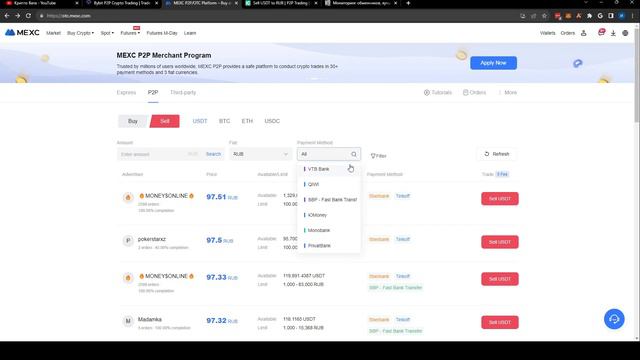Sell USDT to Madamka at 97.32
Viewport: 640px width, 360px height.
point(500,322)
